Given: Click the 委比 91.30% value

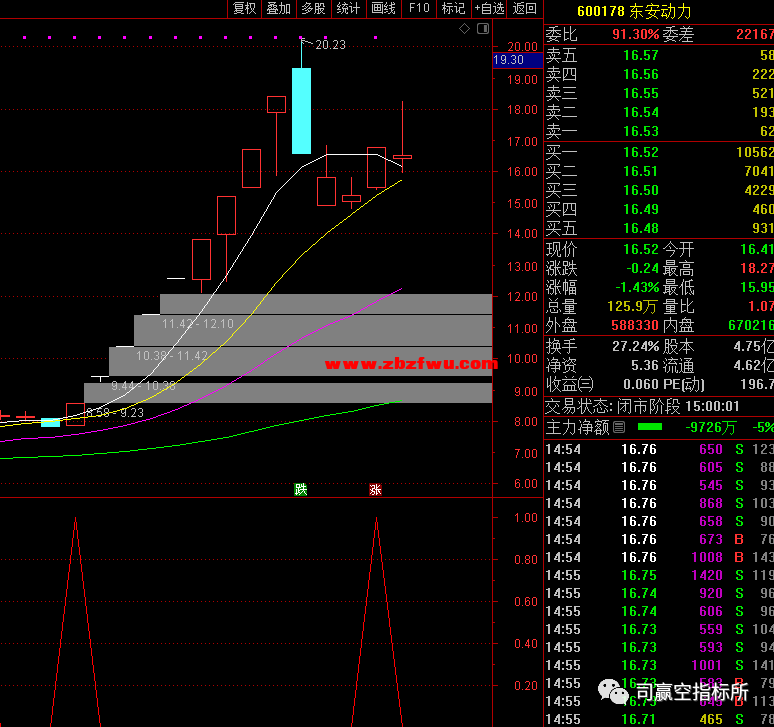Looking at the screenshot, I should 635,34.
